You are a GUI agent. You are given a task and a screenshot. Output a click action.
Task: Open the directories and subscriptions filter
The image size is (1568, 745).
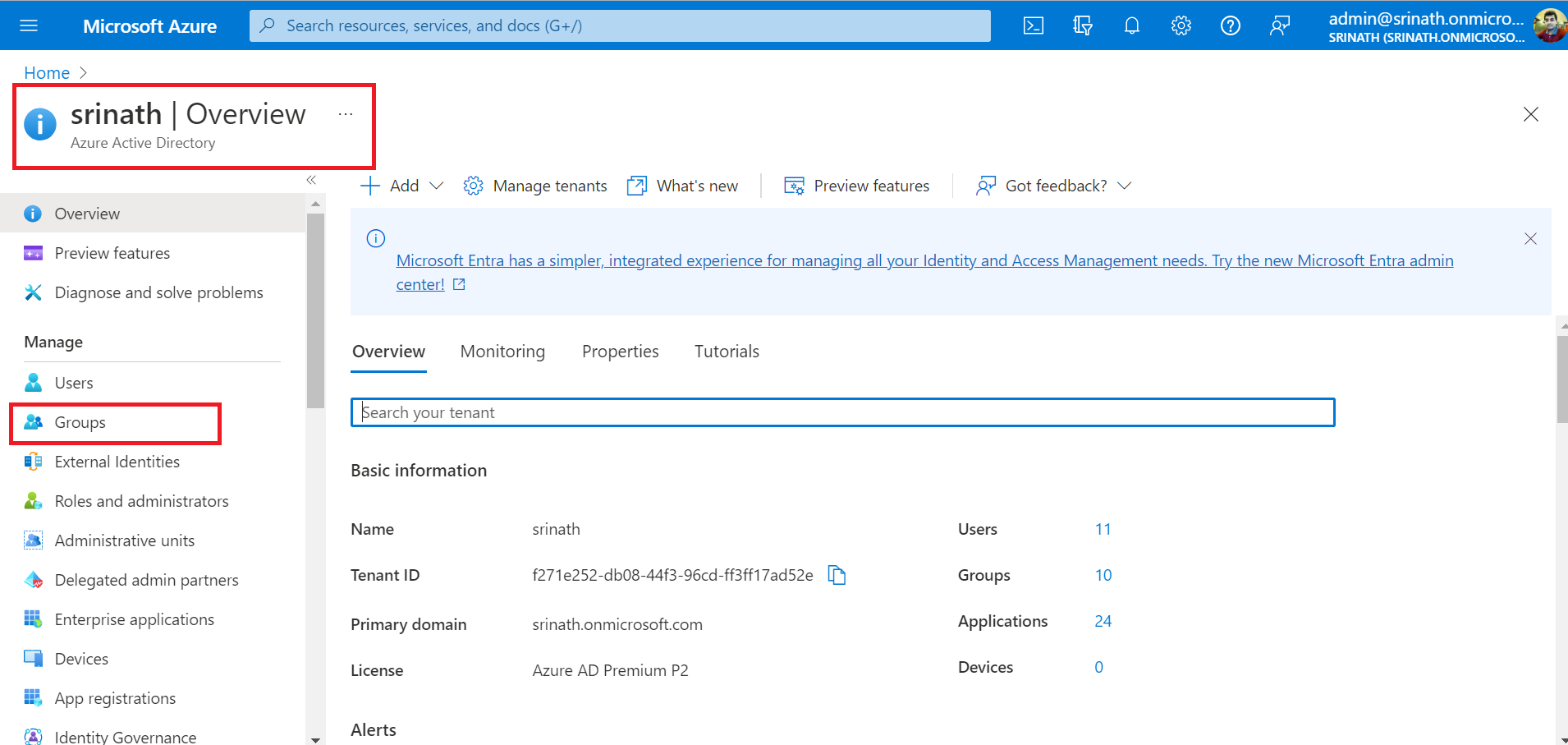click(1082, 25)
